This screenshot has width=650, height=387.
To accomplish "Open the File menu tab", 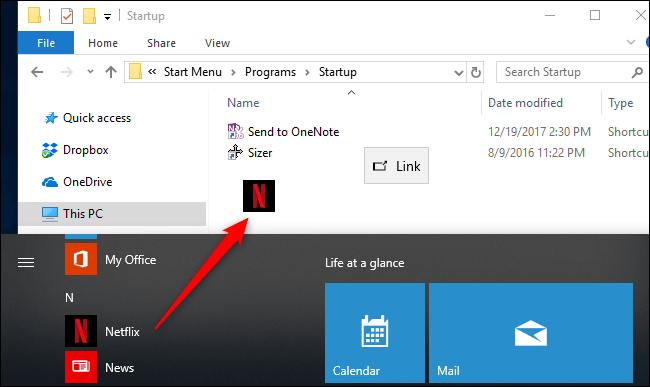I will (46, 43).
